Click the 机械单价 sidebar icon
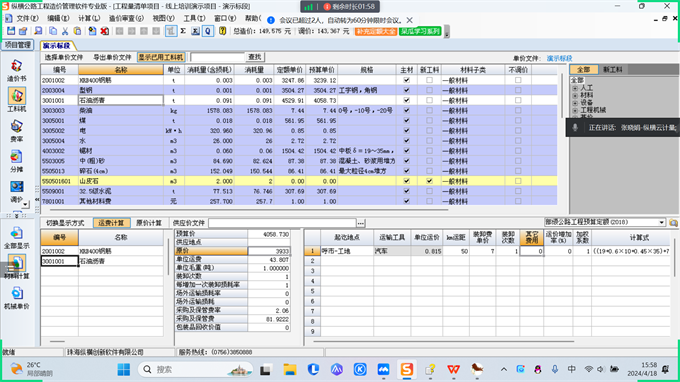The height and width of the screenshot is (382, 680). (x=16, y=298)
